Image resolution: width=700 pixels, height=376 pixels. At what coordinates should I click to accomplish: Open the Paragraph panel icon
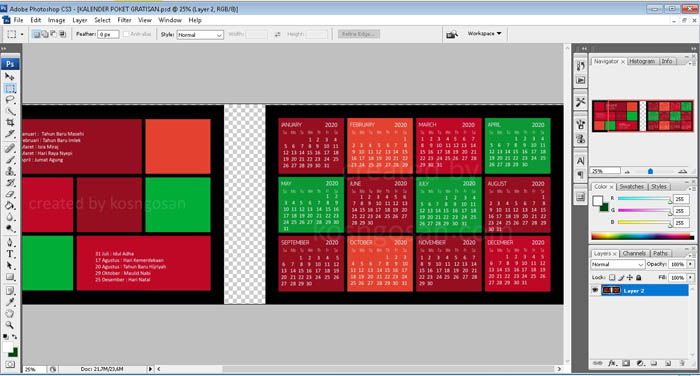580,175
